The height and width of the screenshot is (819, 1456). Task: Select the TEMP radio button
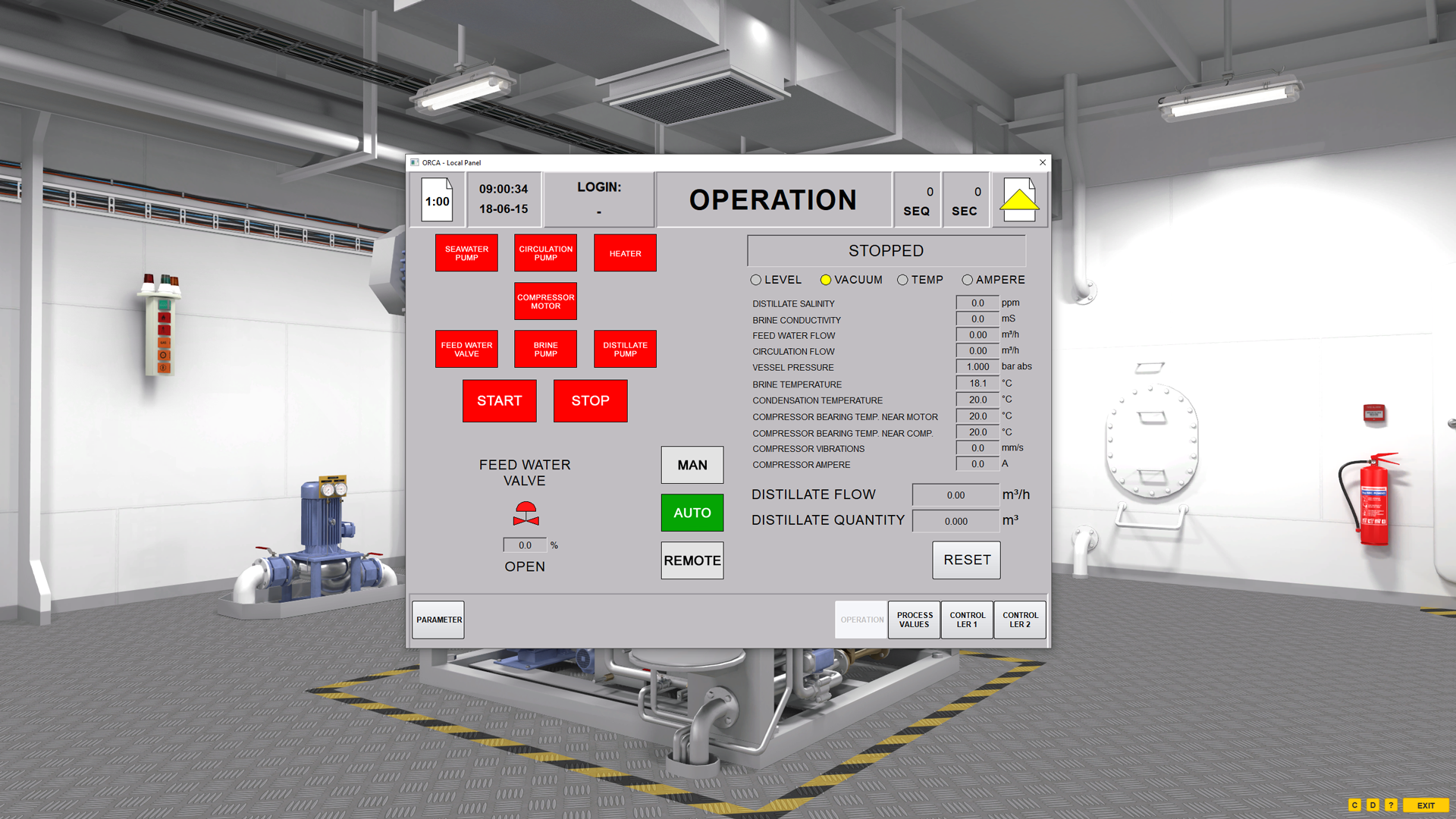(x=902, y=280)
